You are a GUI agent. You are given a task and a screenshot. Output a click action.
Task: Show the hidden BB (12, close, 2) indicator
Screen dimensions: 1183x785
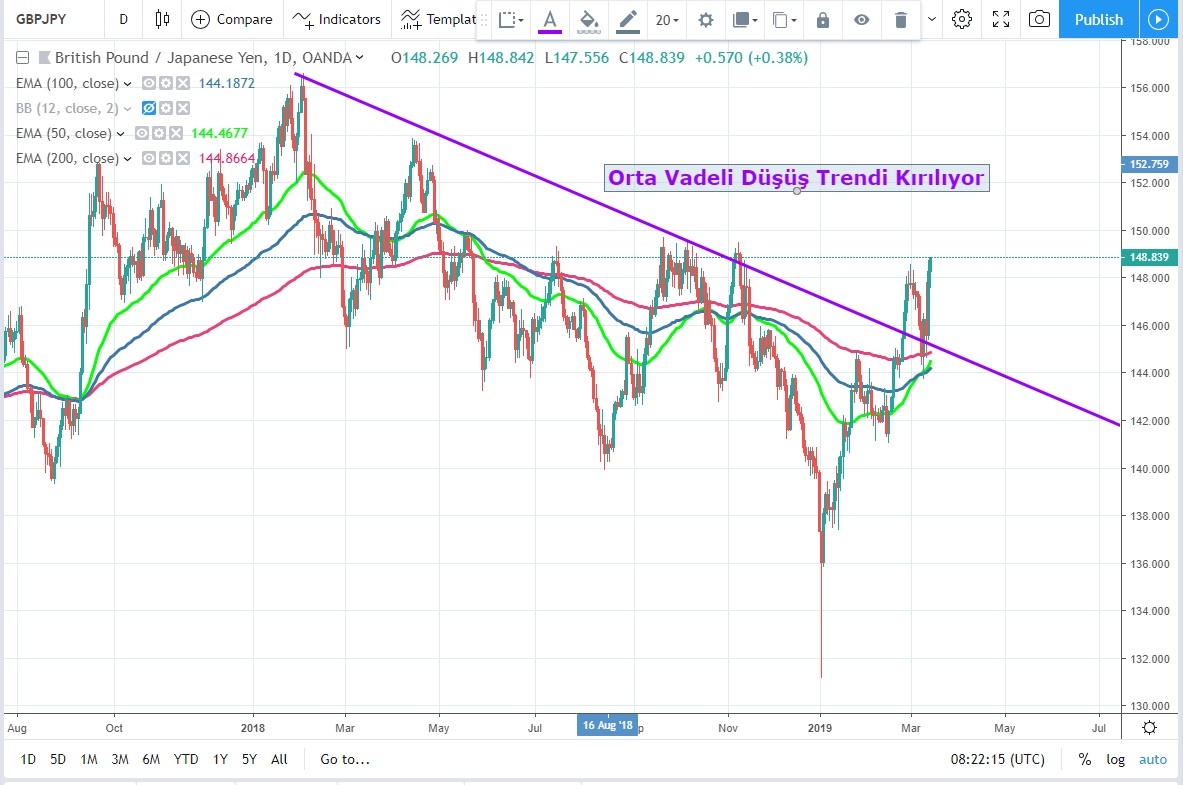point(149,108)
